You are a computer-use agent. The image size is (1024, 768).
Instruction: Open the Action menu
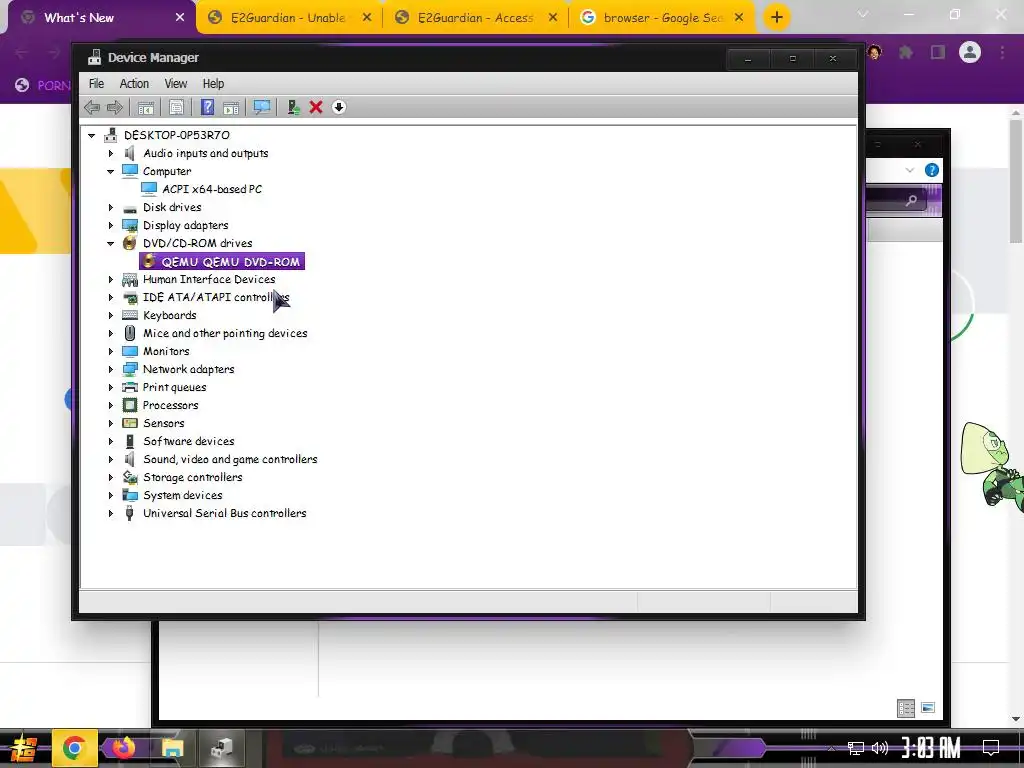(x=134, y=84)
